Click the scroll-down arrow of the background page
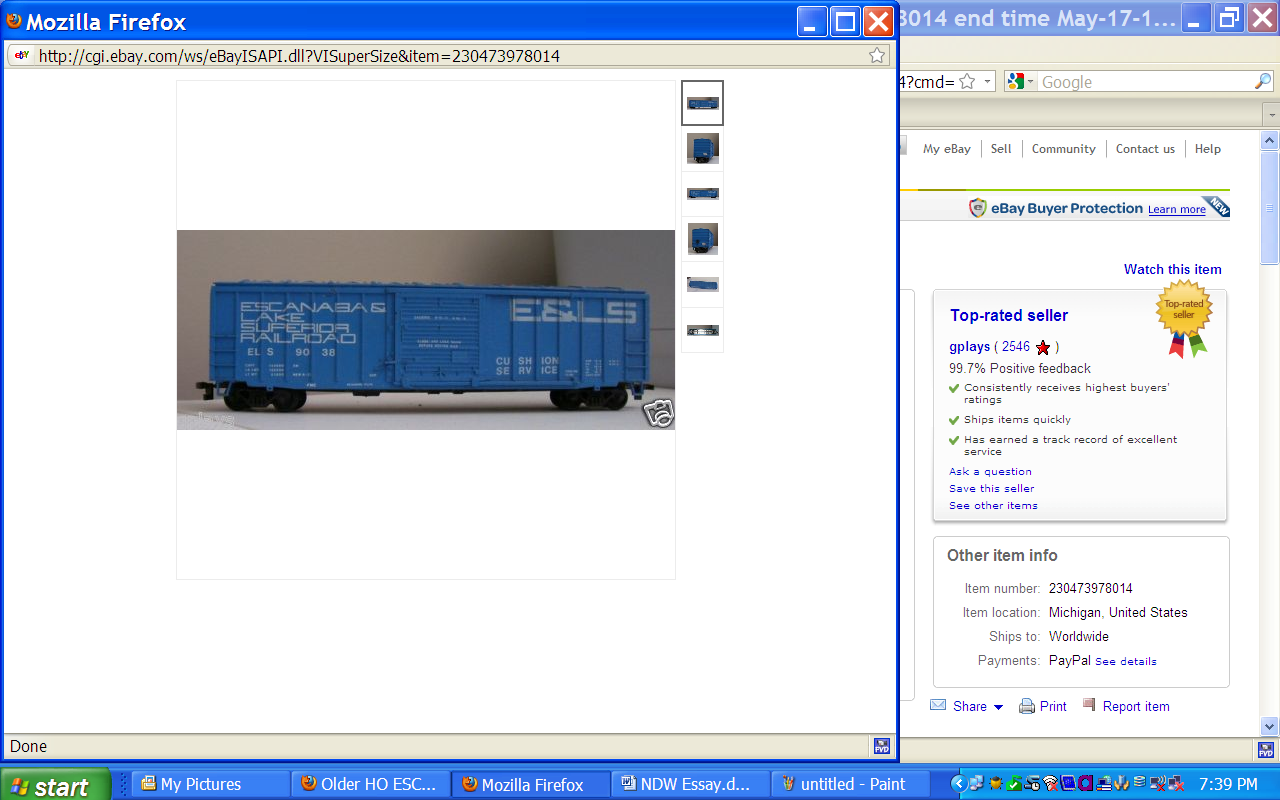The width and height of the screenshot is (1280, 800). coord(1270,727)
